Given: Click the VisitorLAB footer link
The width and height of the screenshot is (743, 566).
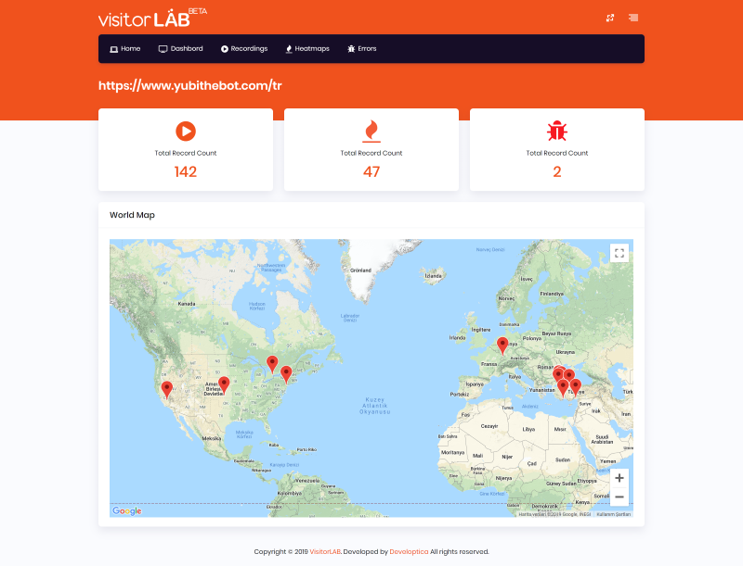Looking at the screenshot, I should [x=325, y=552].
